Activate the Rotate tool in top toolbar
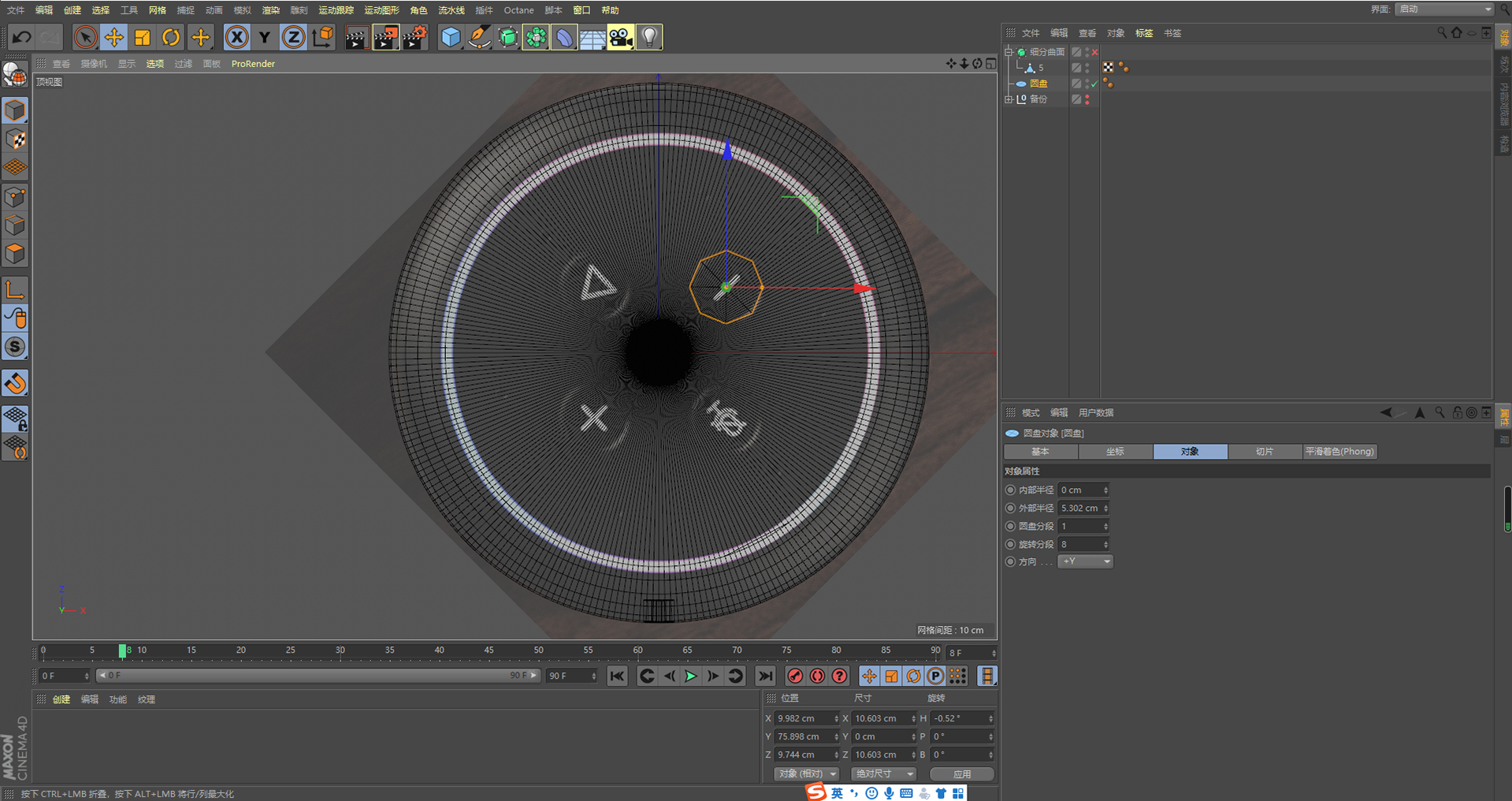1512x801 pixels. click(171, 37)
